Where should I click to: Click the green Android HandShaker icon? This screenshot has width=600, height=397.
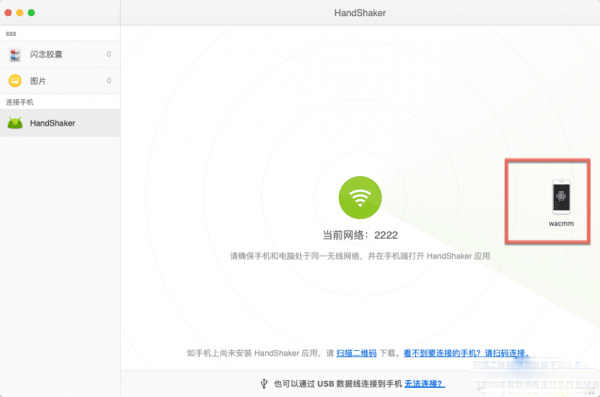(15, 123)
